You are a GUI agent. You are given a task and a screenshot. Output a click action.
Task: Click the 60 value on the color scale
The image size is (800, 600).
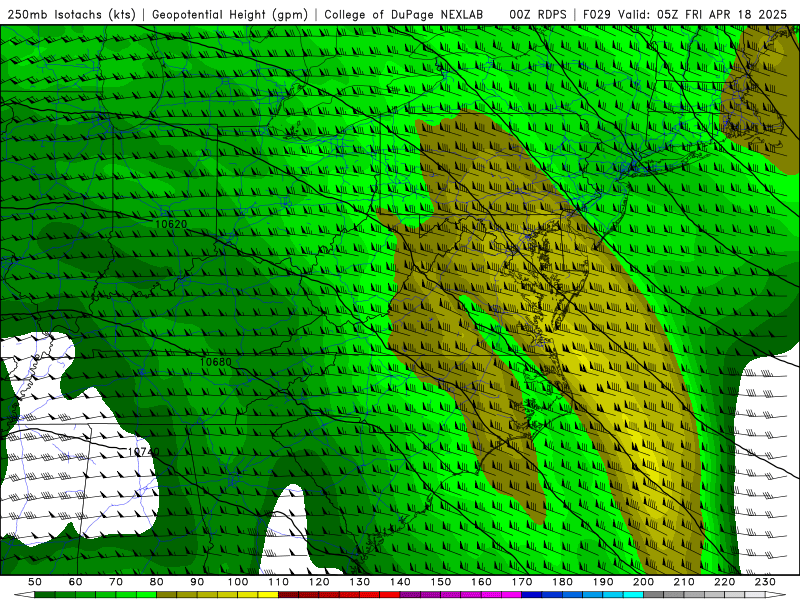click(x=76, y=582)
